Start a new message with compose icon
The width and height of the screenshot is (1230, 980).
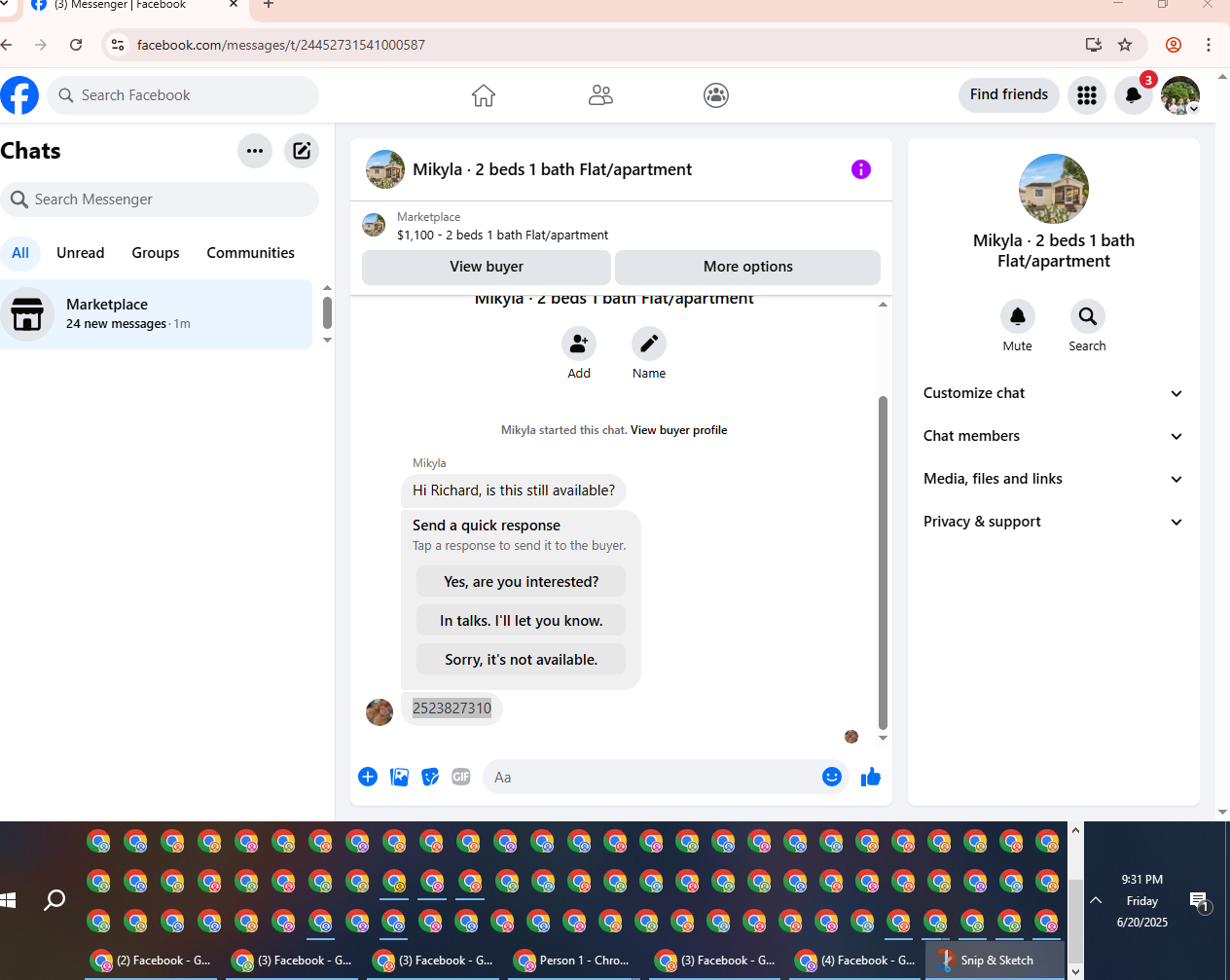pyautogui.click(x=302, y=151)
